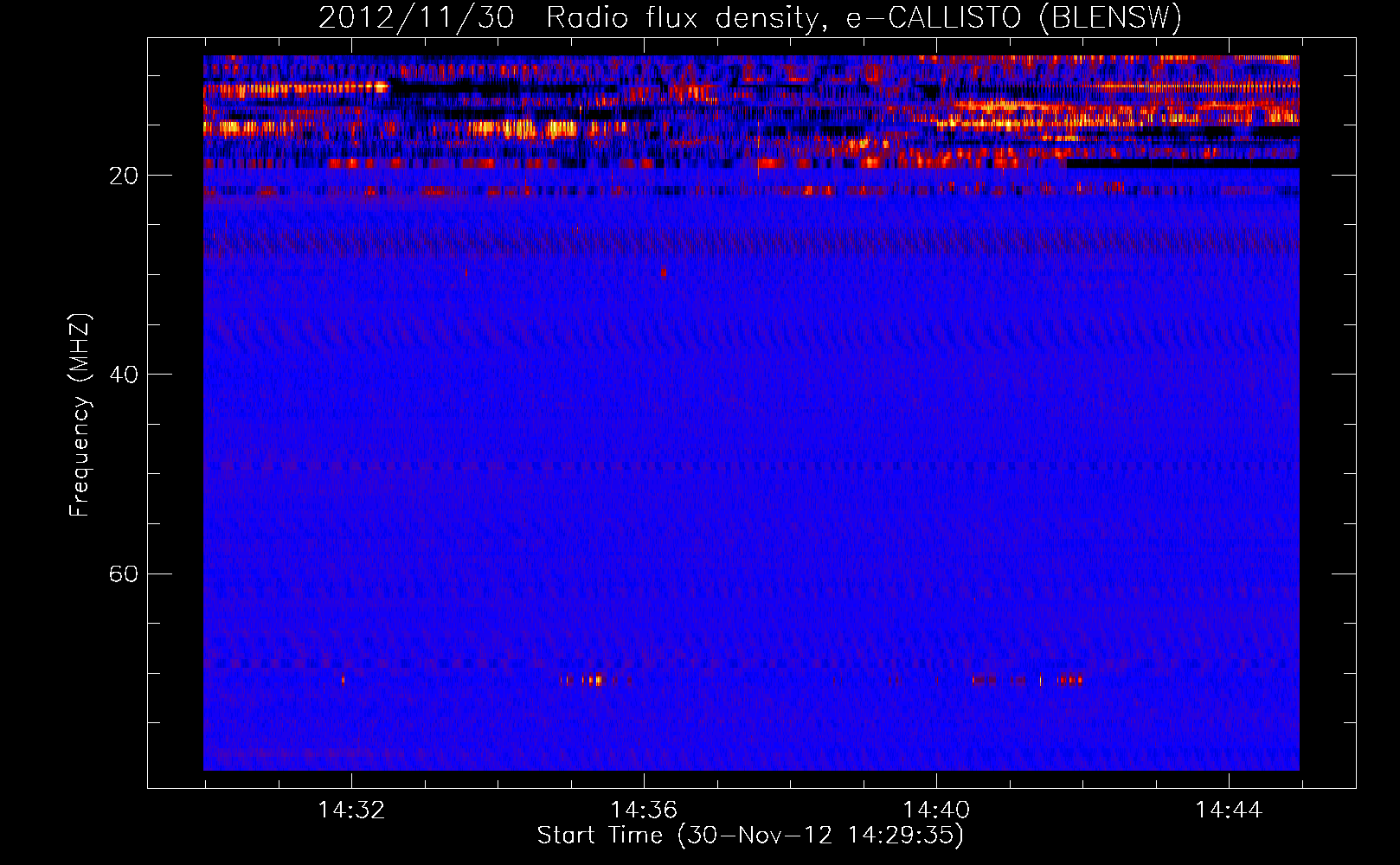The width and height of the screenshot is (1400, 865).
Task: Click the '14:32' time tick label
Action: click(x=351, y=811)
